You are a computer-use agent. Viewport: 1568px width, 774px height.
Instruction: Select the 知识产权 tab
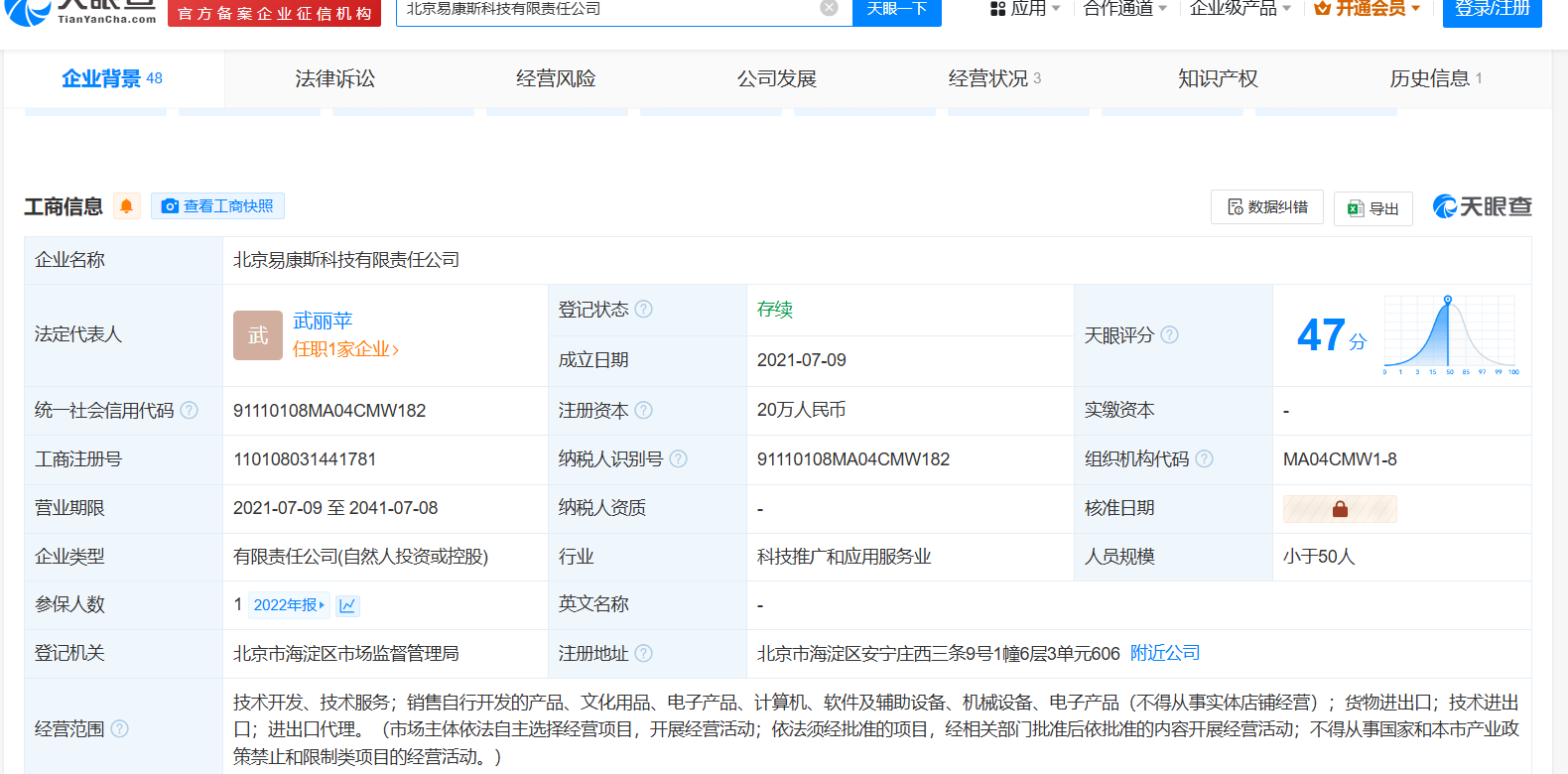(1218, 78)
